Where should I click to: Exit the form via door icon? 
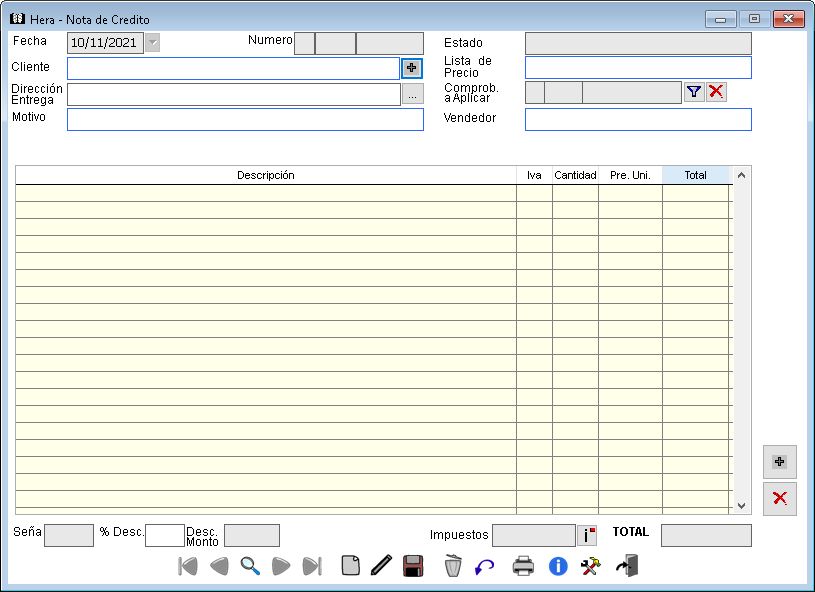(627, 566)
